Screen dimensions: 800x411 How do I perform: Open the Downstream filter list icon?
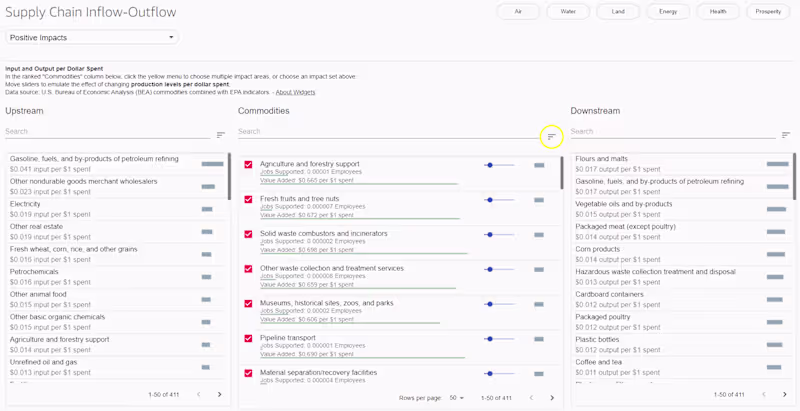pos(786,133)
